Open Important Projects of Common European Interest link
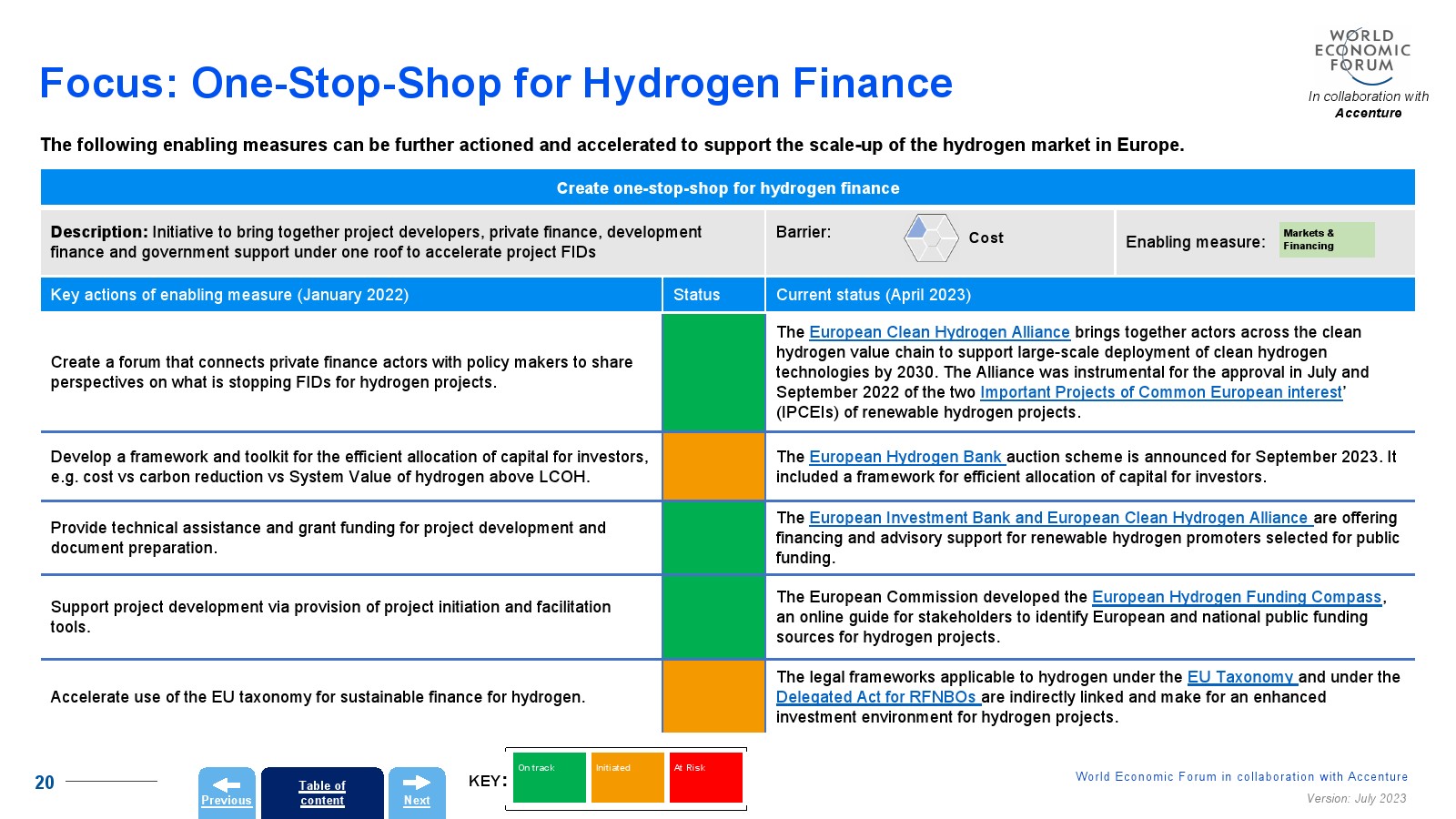Image resolution: width=1456 pixels, height=819 pixels. [x=1160, y=392]
